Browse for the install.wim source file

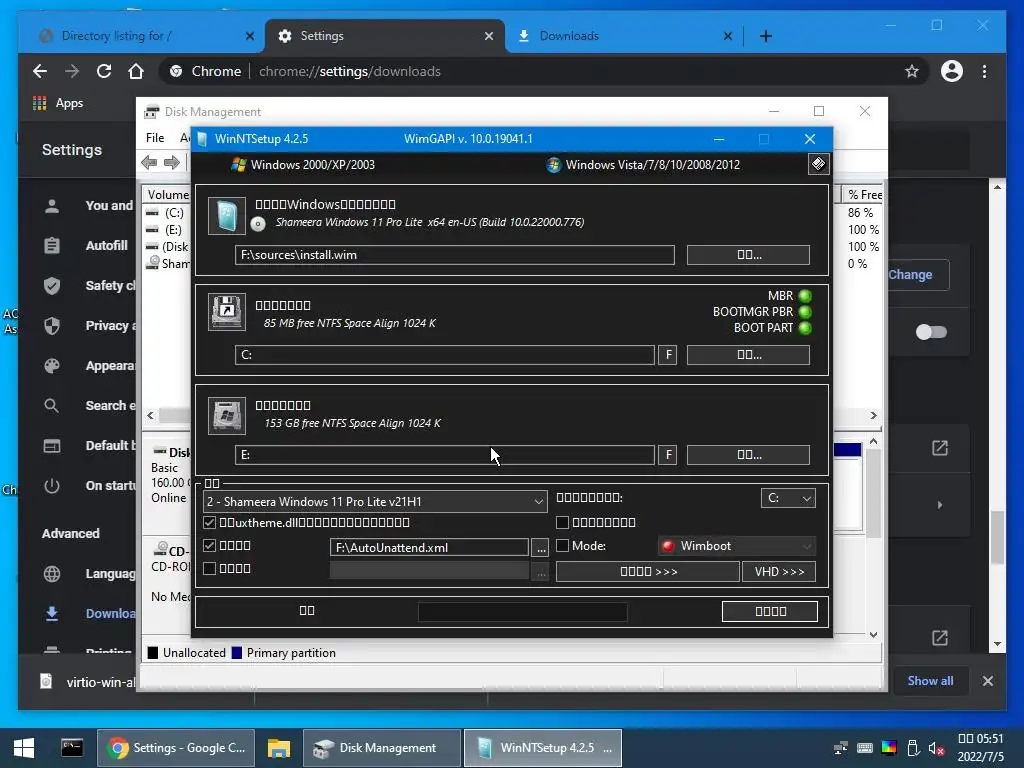click(x=748, y=255)
